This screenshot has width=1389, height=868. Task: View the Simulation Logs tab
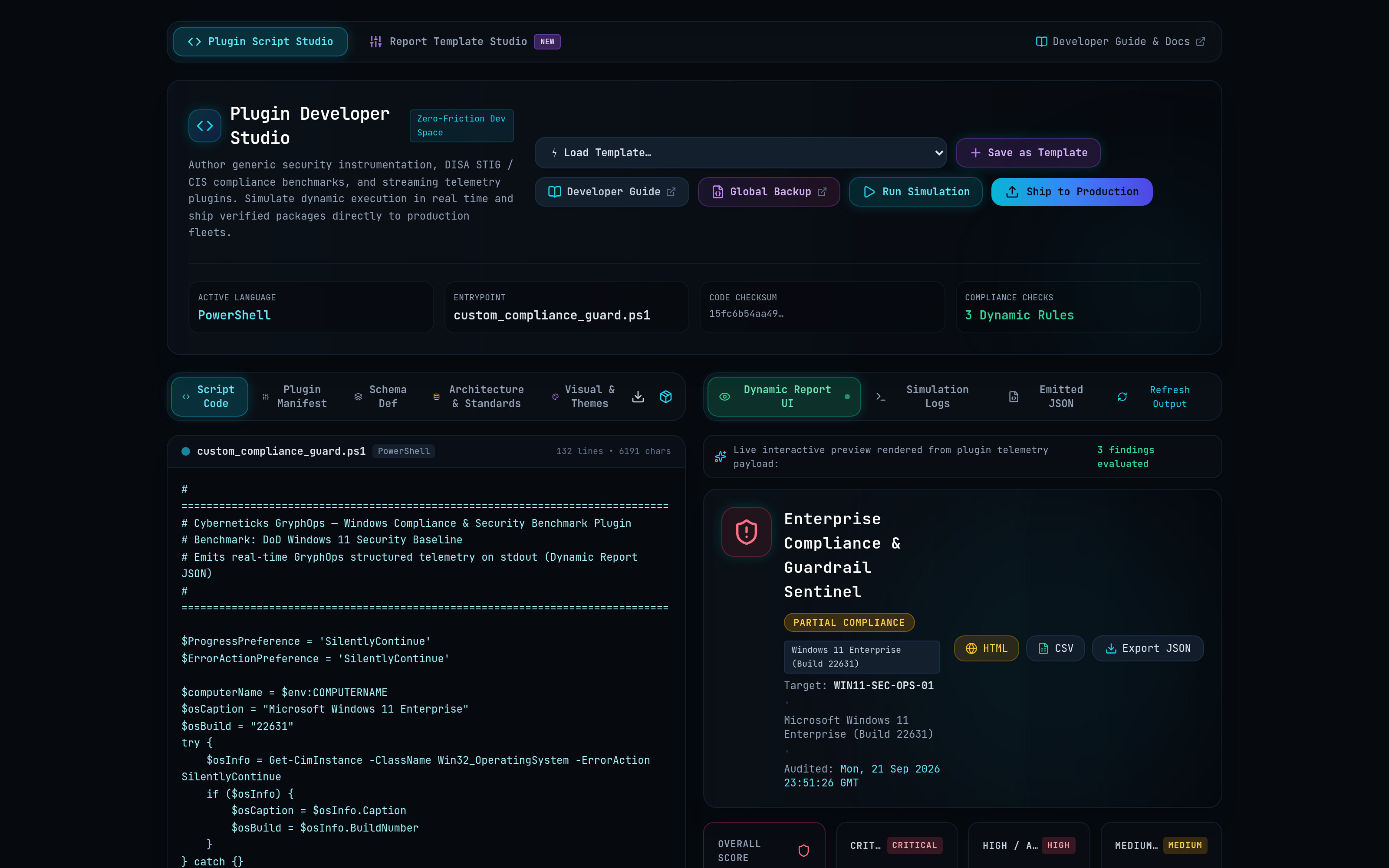[929, 397]
